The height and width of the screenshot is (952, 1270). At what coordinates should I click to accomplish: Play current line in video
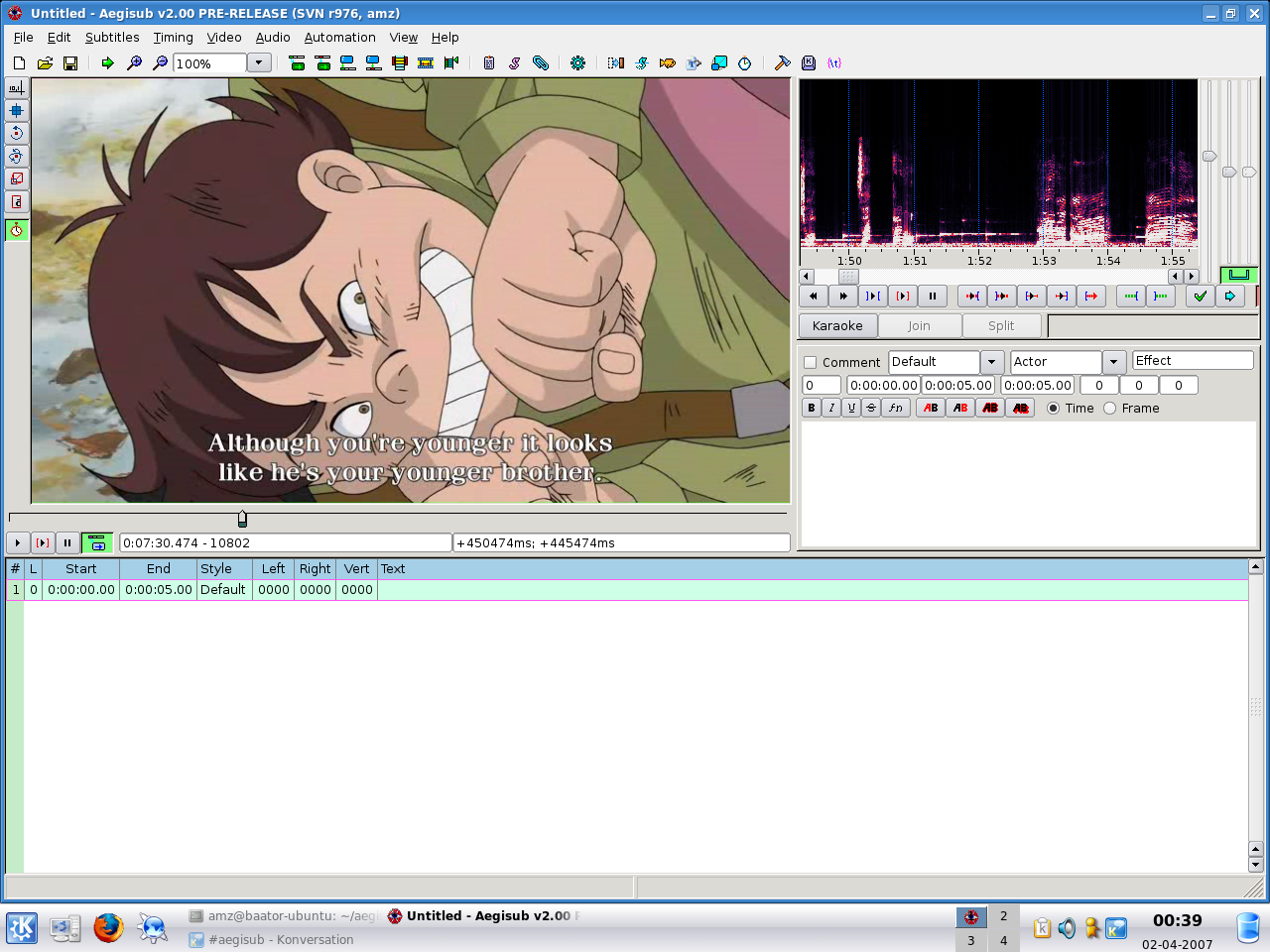tap(43, 542)
